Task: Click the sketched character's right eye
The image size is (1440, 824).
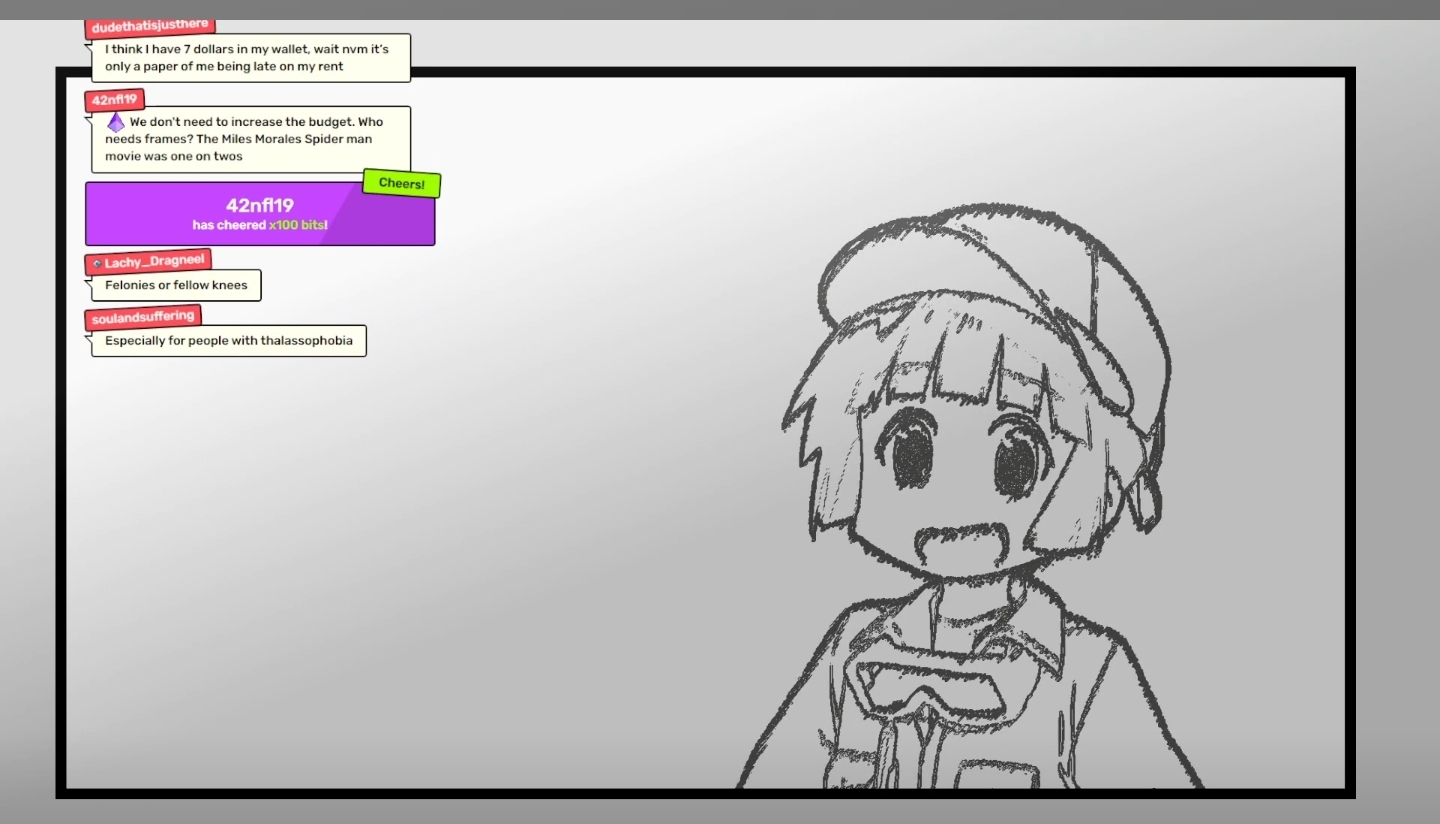Action: pyautogui.click(x=1019, y=464)
